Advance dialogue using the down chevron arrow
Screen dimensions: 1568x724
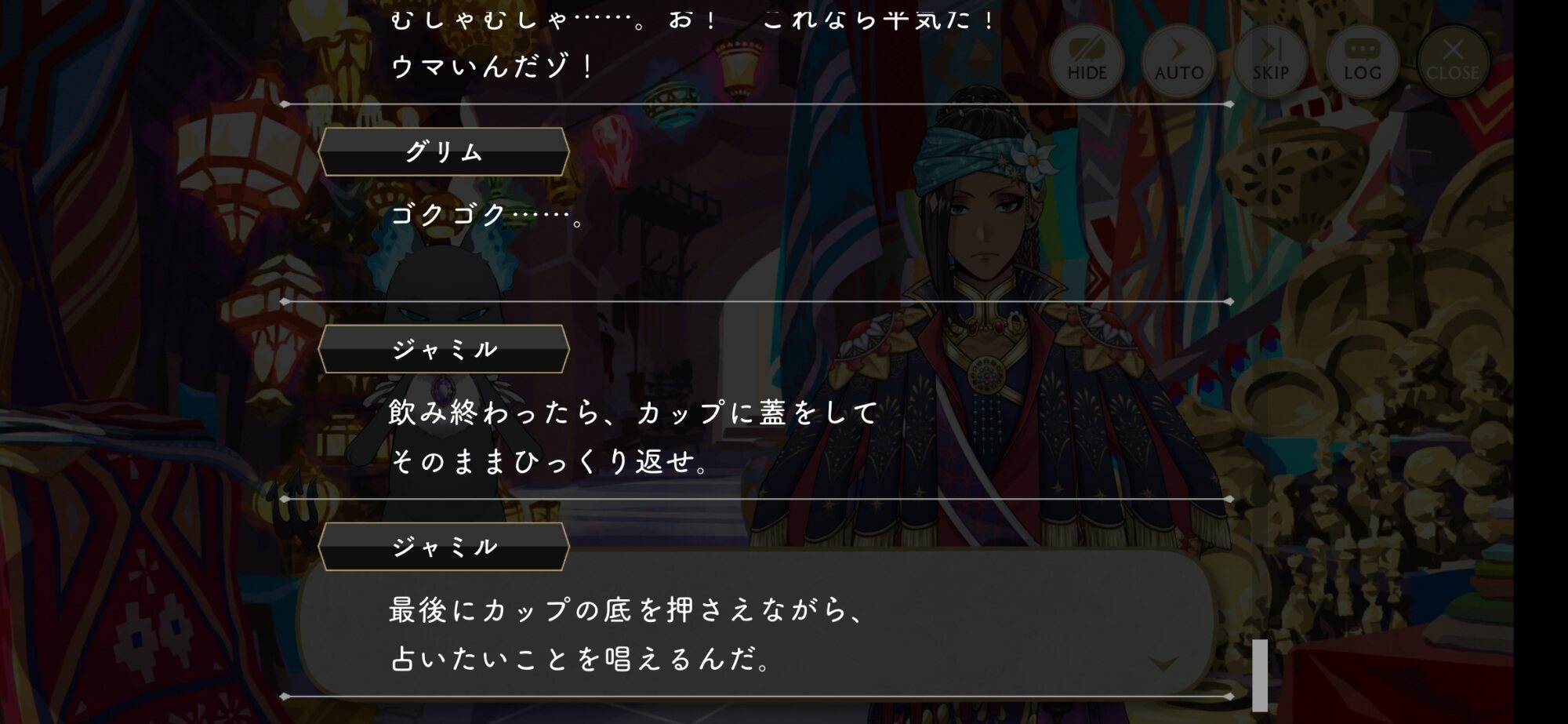(1163, 664)
